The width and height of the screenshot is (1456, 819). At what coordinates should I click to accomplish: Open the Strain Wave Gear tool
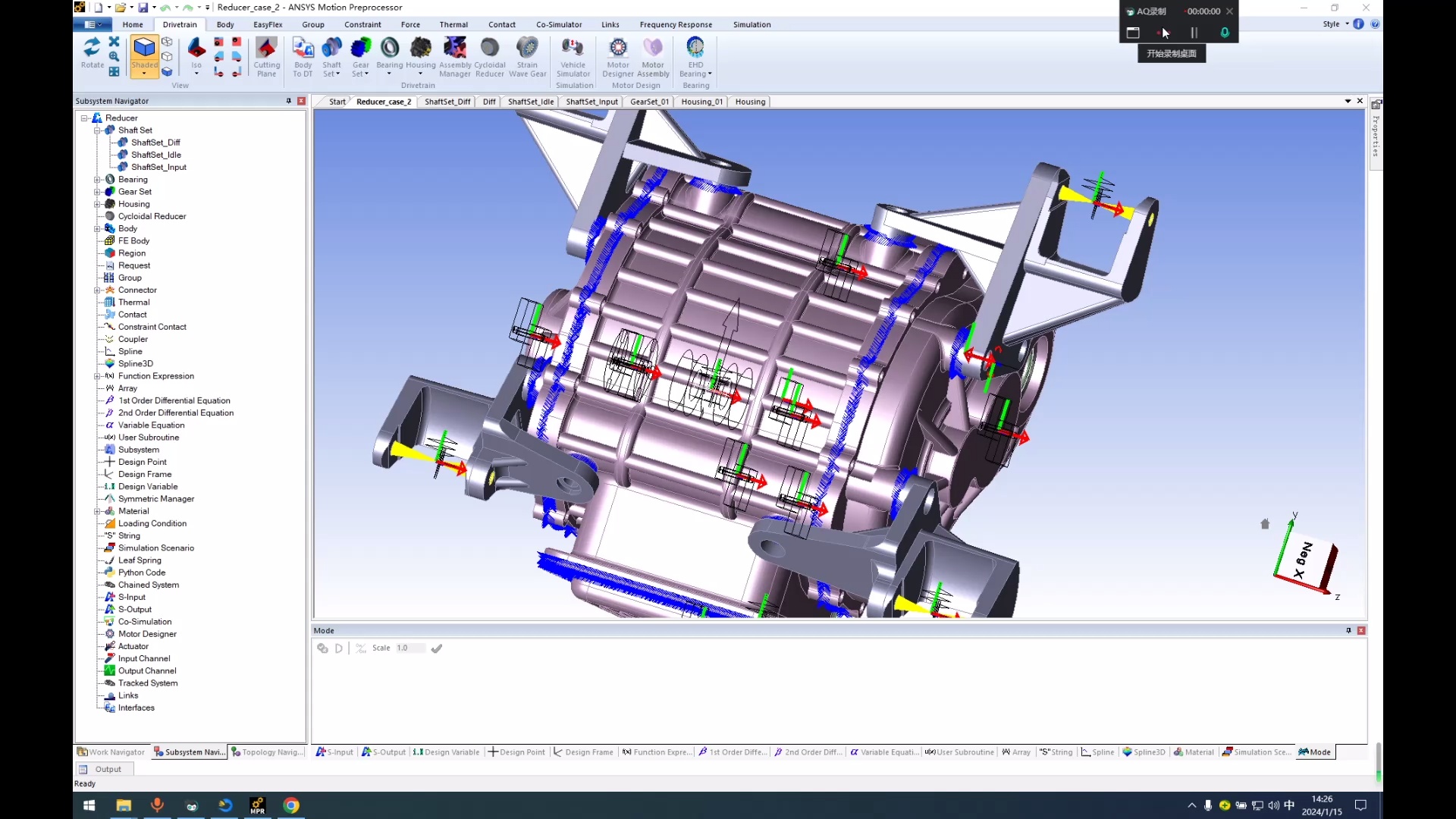point(527,57)
